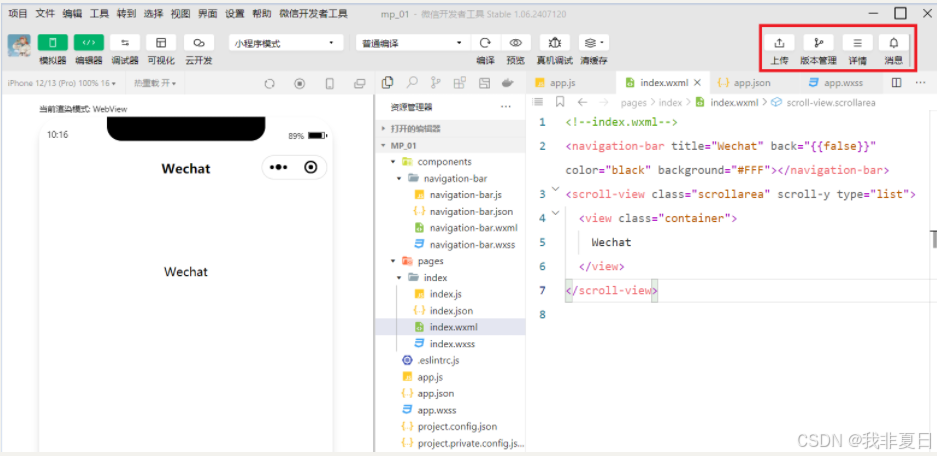Viewport: 937px width, 456px height.
Task: Open navigation-bar.js file
Action: pos(465,195)
